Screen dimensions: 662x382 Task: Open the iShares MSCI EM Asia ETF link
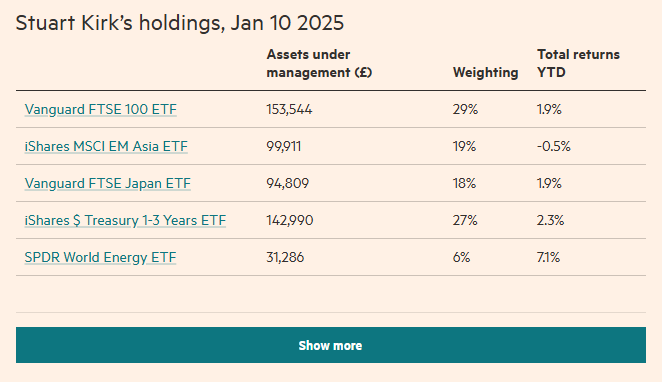[106, 146]
